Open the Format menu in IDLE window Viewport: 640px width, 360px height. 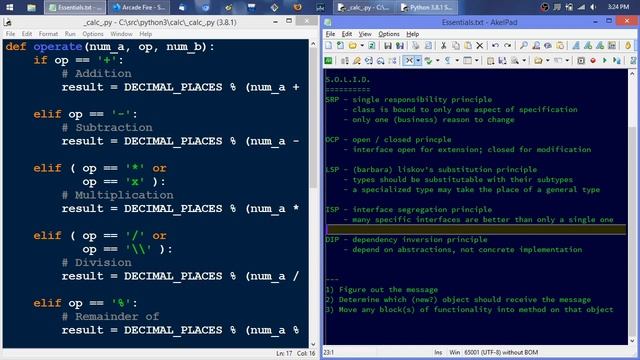pyautogui.click(x=48, y=34)
